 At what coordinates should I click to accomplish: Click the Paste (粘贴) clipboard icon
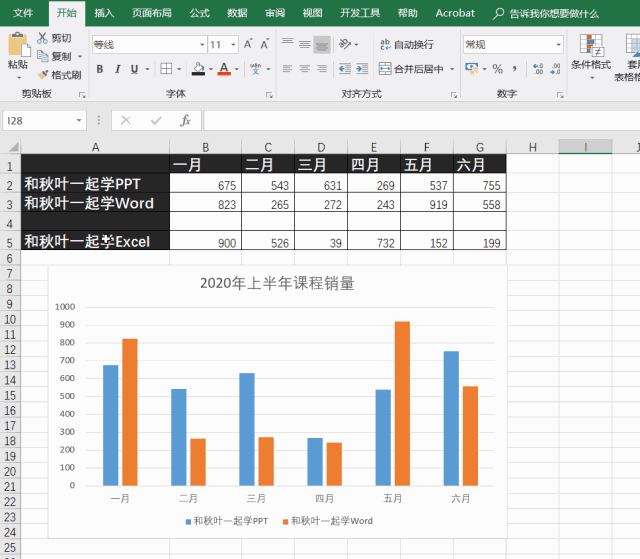(x=18, y=44)
